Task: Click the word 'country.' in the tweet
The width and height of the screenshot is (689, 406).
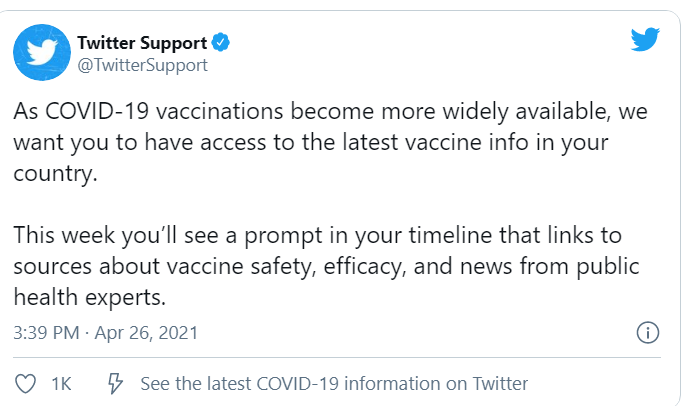Action: click(x=55, y=174)
